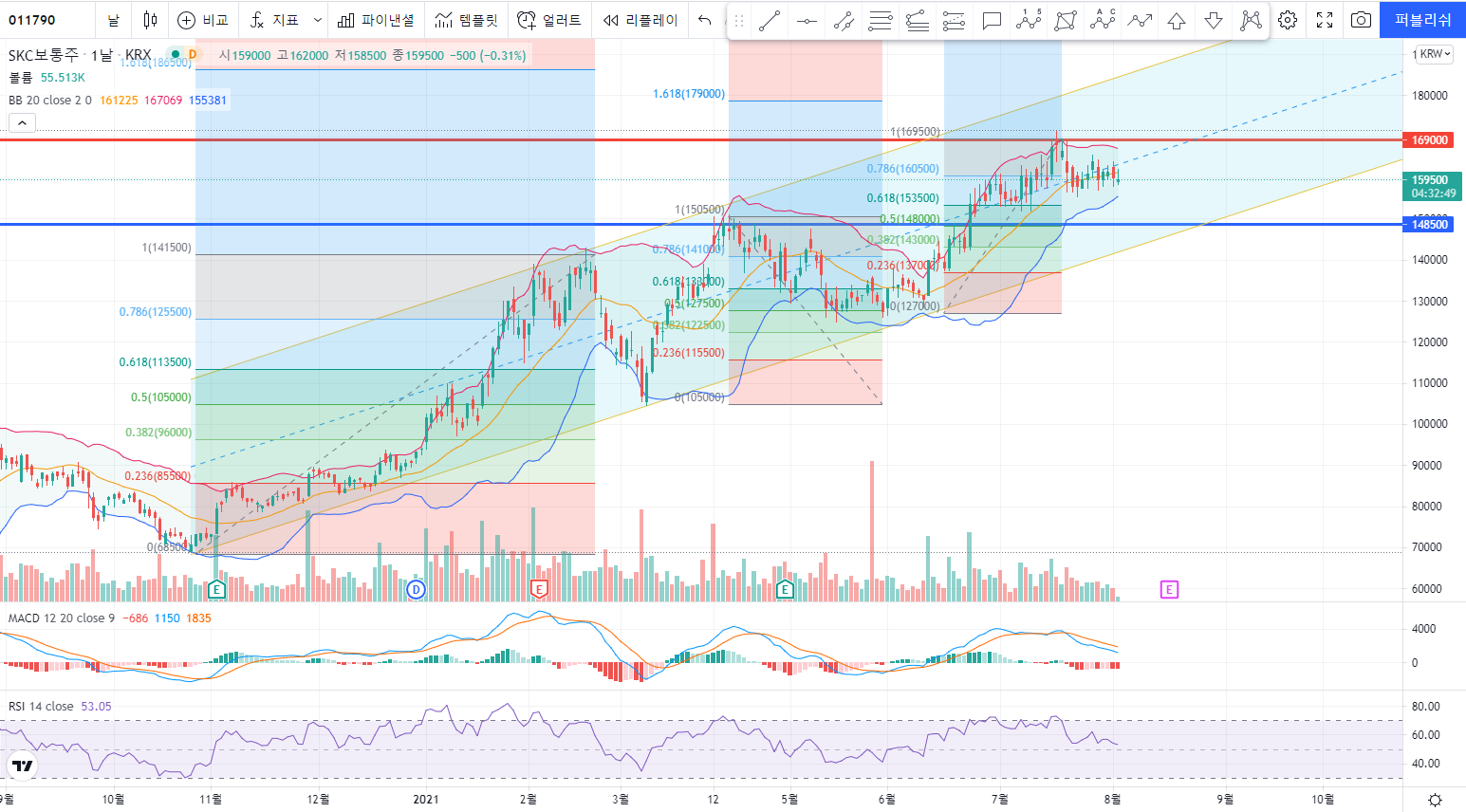Click the green E marker near 11월

coord(216,590)
